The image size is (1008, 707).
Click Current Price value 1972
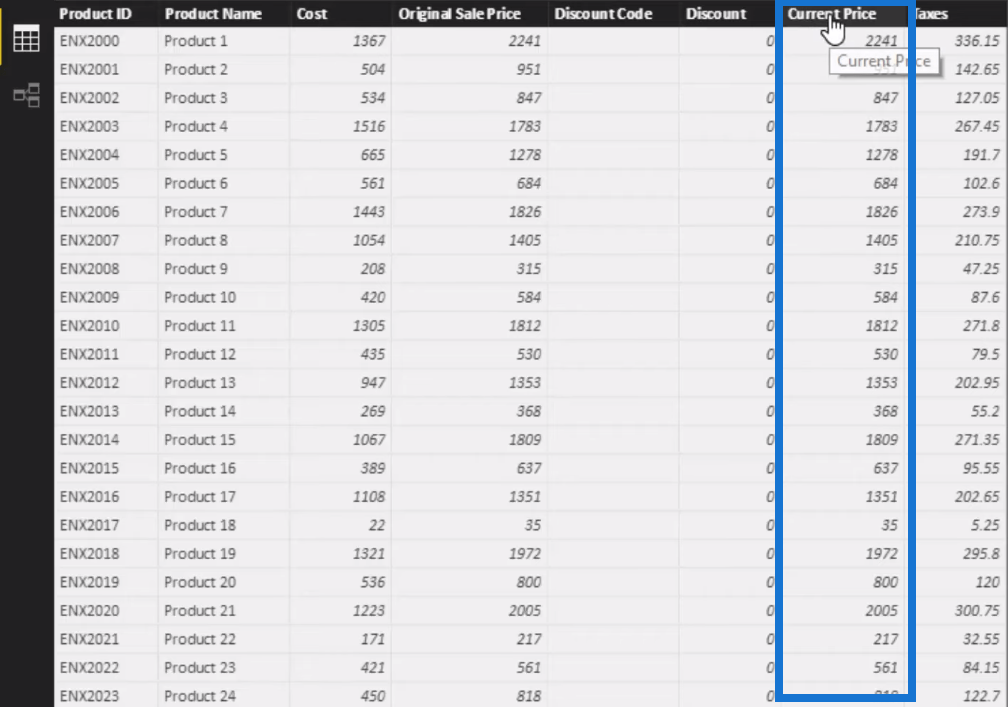[x=881, y=553]
